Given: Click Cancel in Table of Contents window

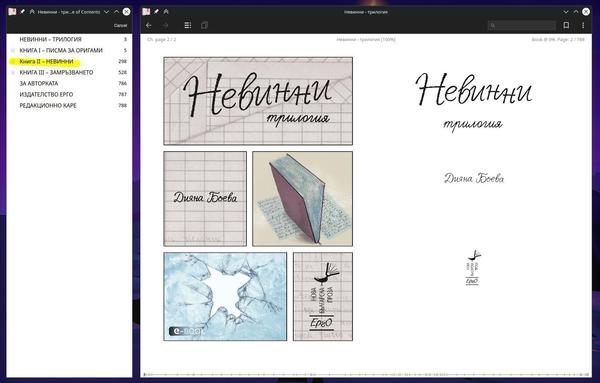Looking at the screenshot, I should pyautogui.click(x=120, y=25).
